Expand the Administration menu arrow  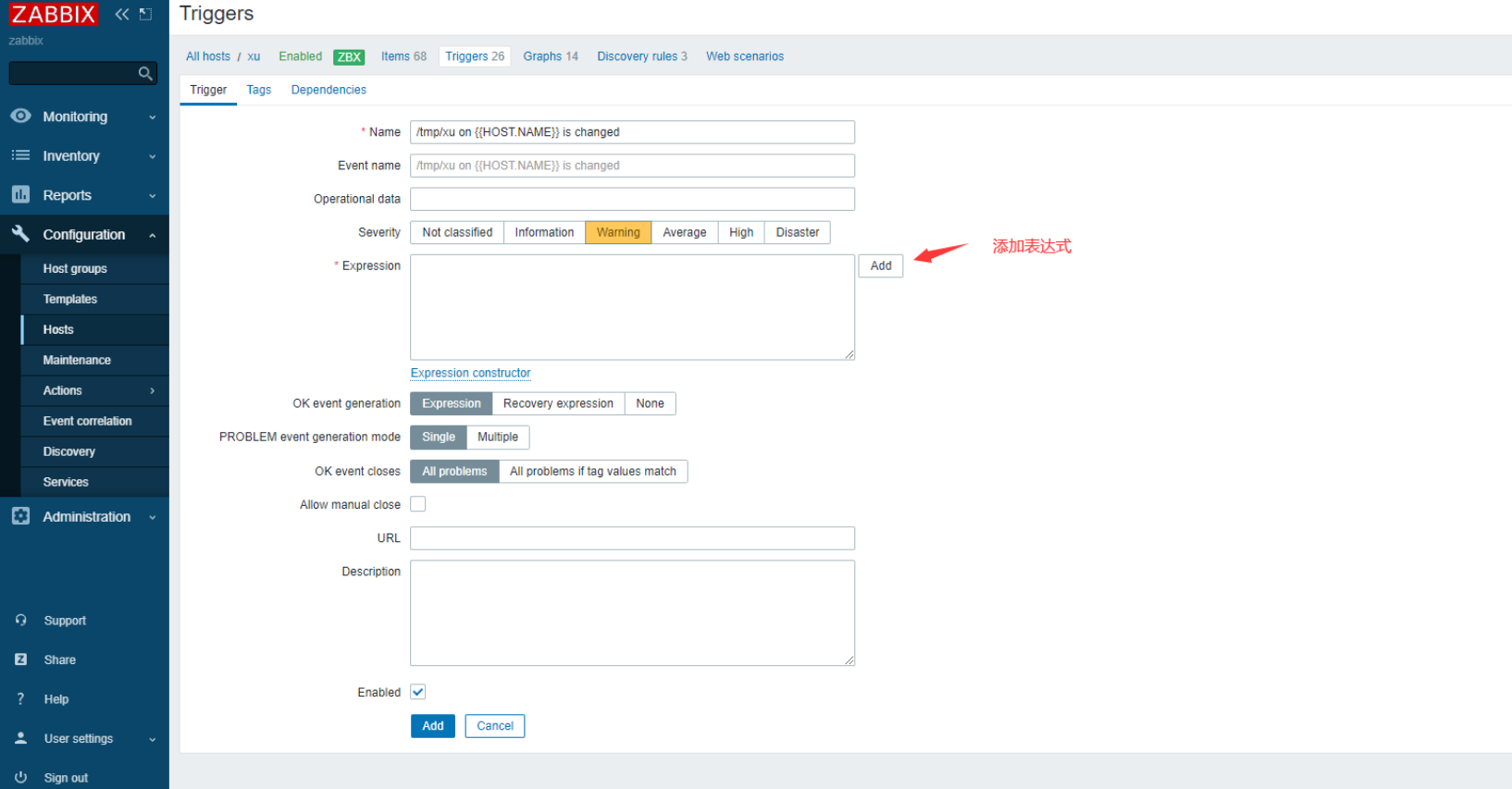tap(153, 517)
